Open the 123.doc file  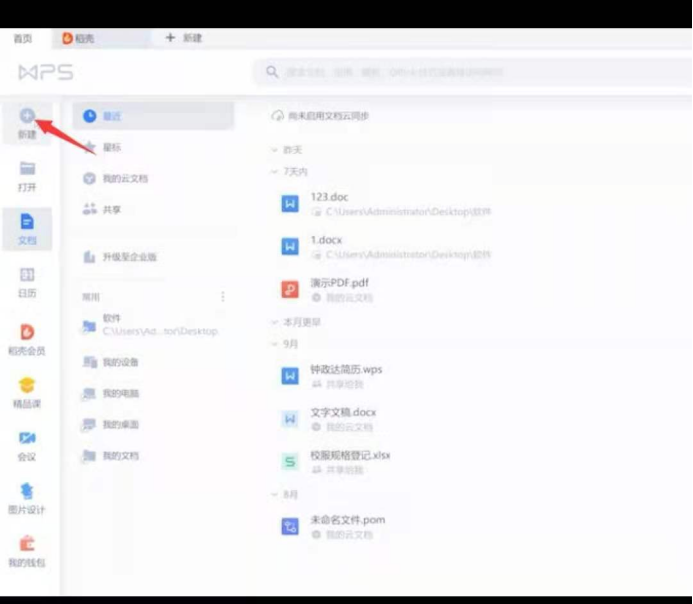[x=386, y=204]
